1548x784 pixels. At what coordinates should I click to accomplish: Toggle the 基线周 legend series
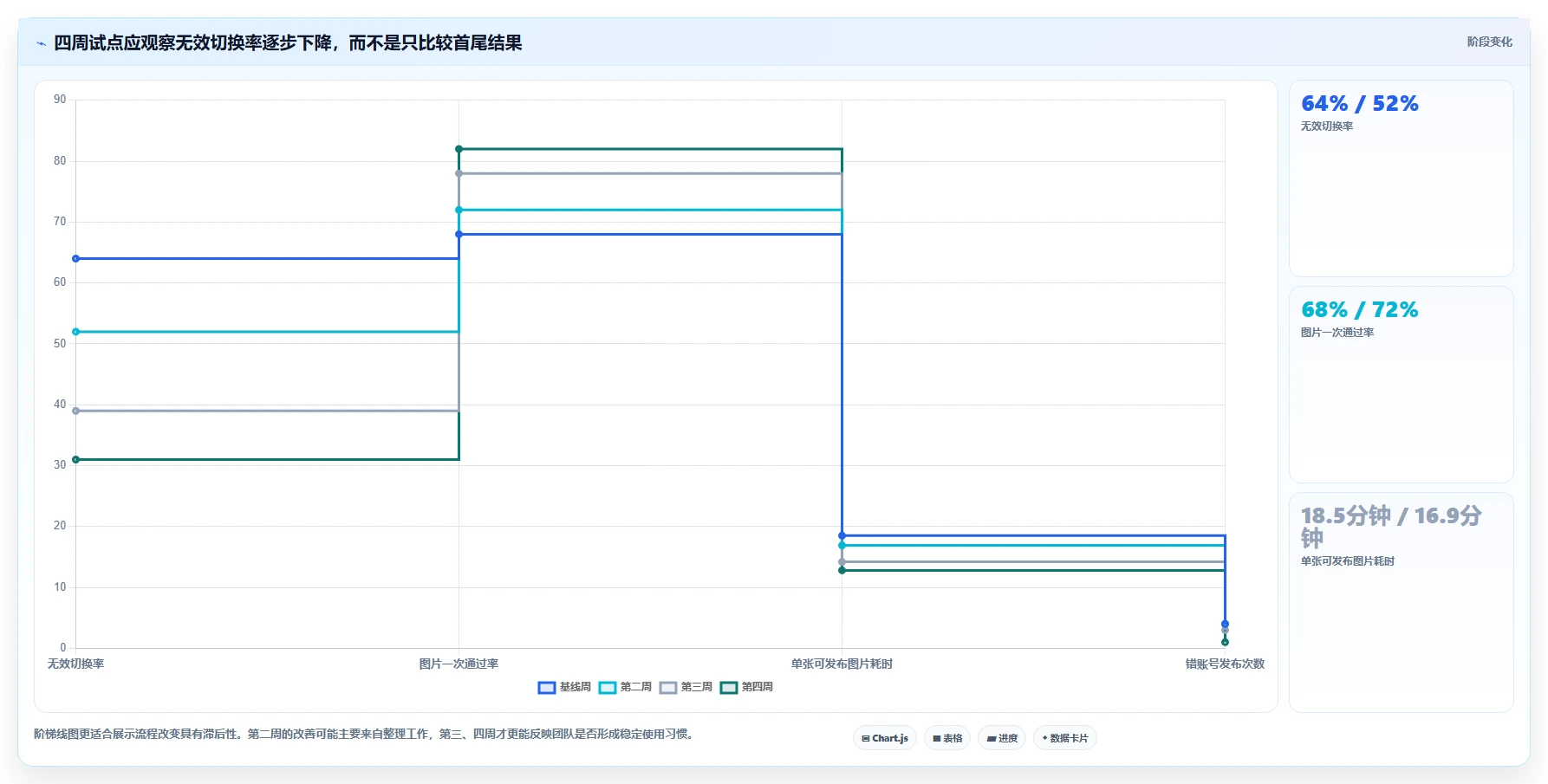tap(564, 687)
